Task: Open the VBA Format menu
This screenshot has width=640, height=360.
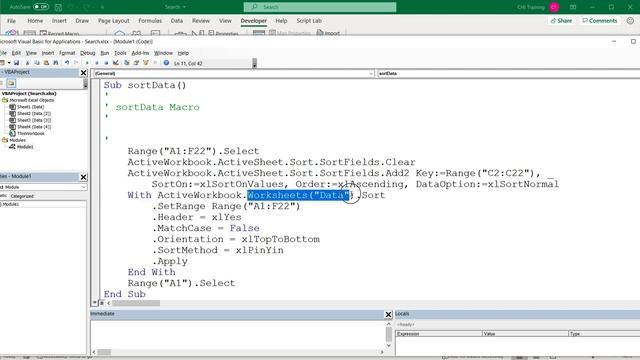Action: (67, 53)
